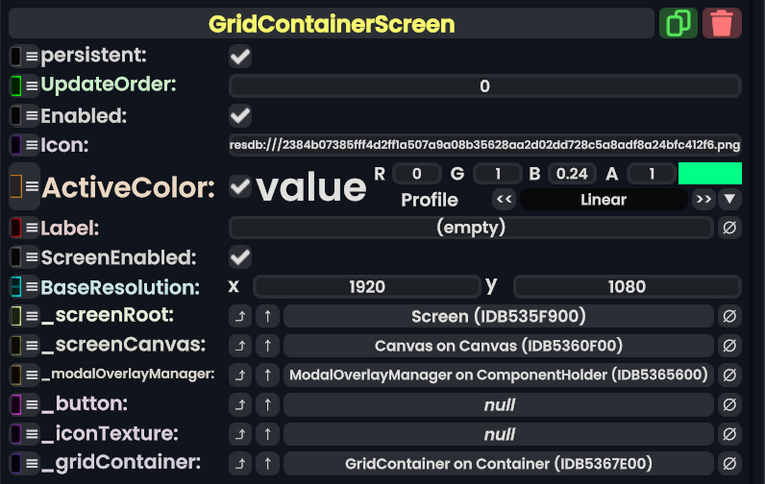Jump to _gridContainer target curved arrow
The image size is (765, 484).
point(240,463)
